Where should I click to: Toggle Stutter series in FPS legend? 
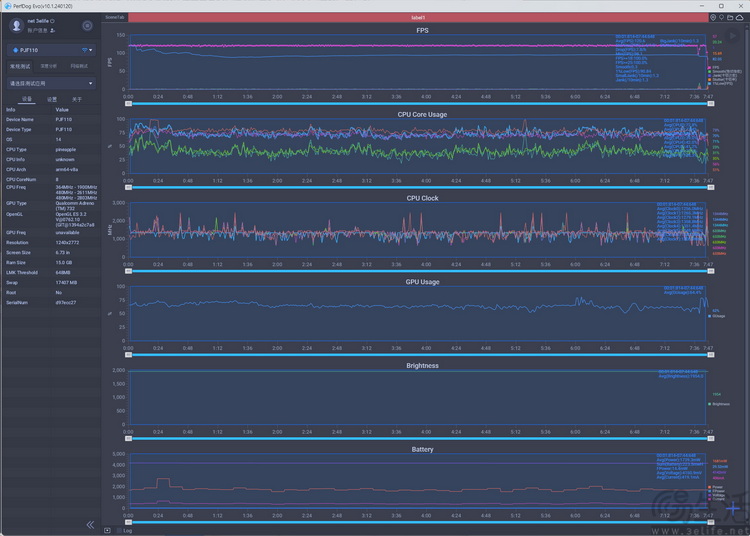pyautogui.click(x=722, y=79)
